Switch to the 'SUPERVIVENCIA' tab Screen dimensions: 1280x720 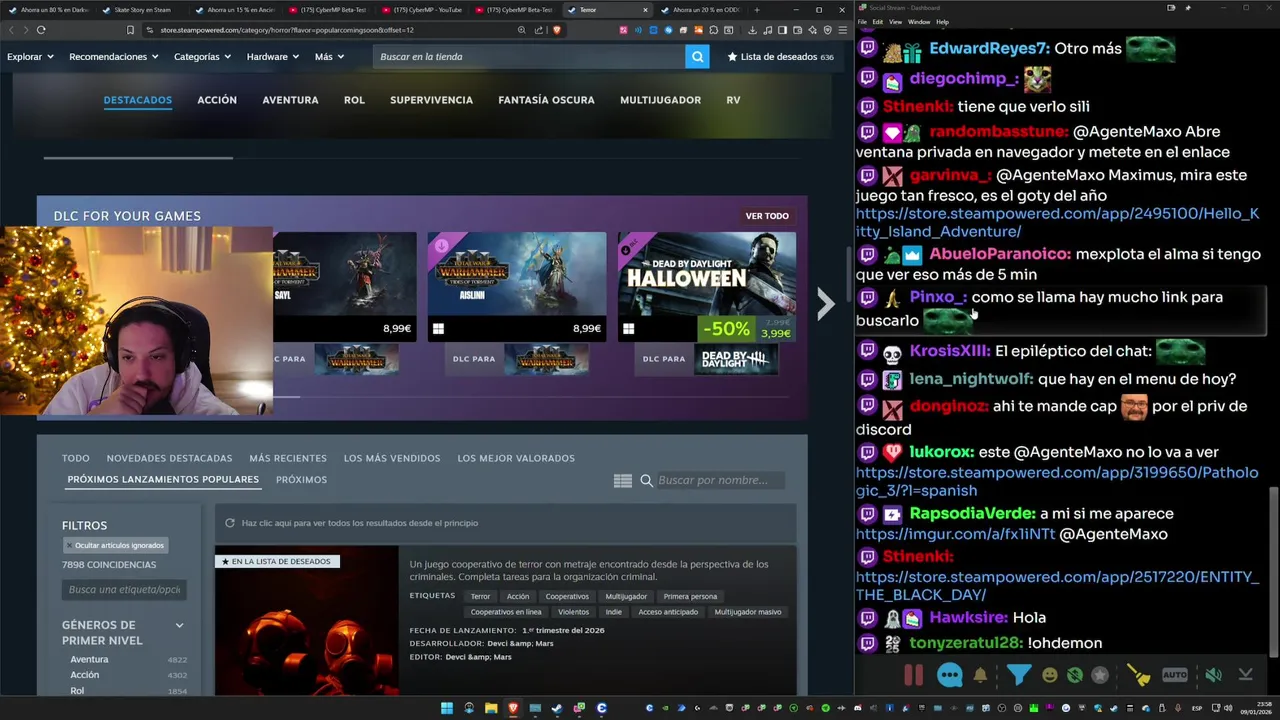pos(431,100)
